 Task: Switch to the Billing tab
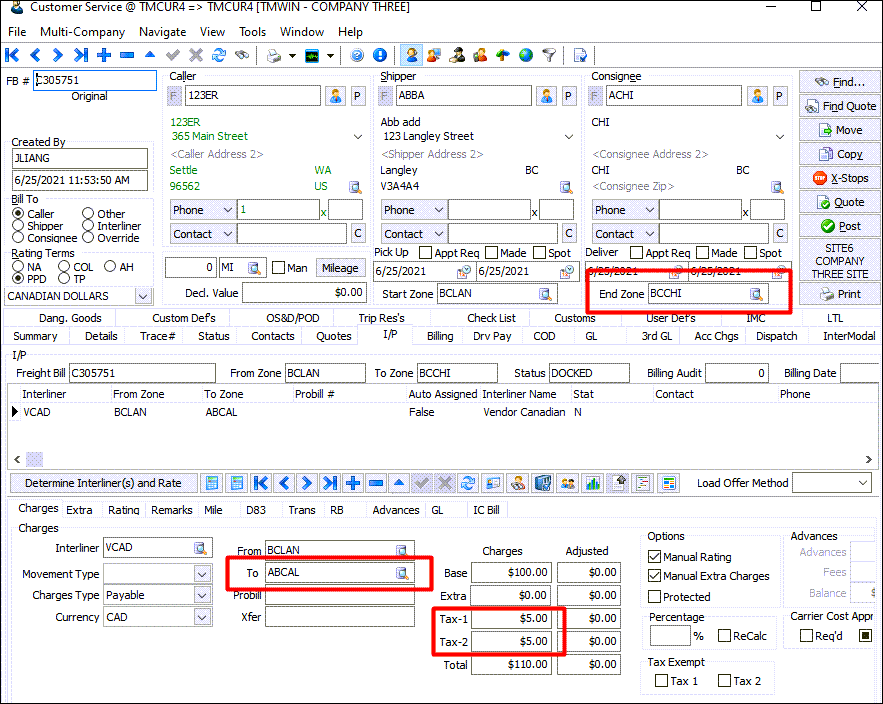pos(440,336)
